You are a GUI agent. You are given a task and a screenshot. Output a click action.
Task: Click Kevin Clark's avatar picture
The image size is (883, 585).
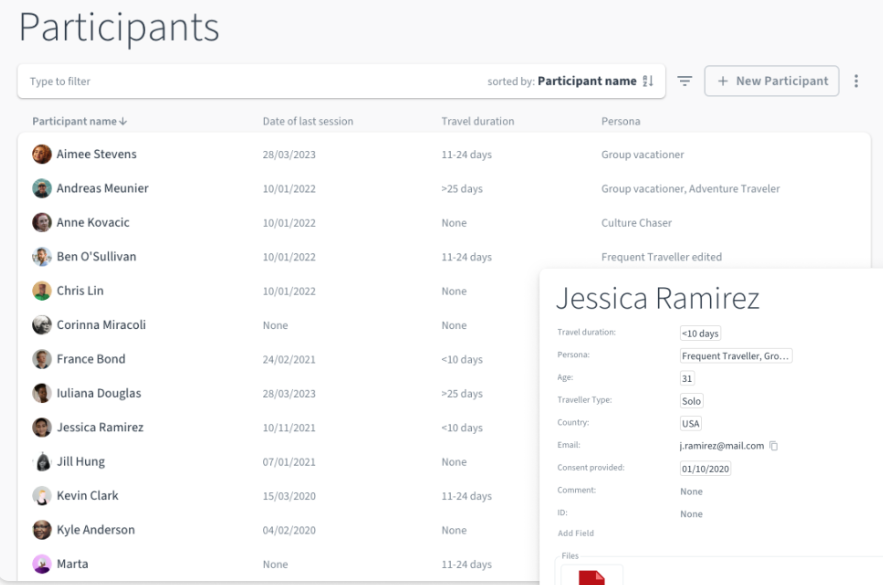coord(42,496)
